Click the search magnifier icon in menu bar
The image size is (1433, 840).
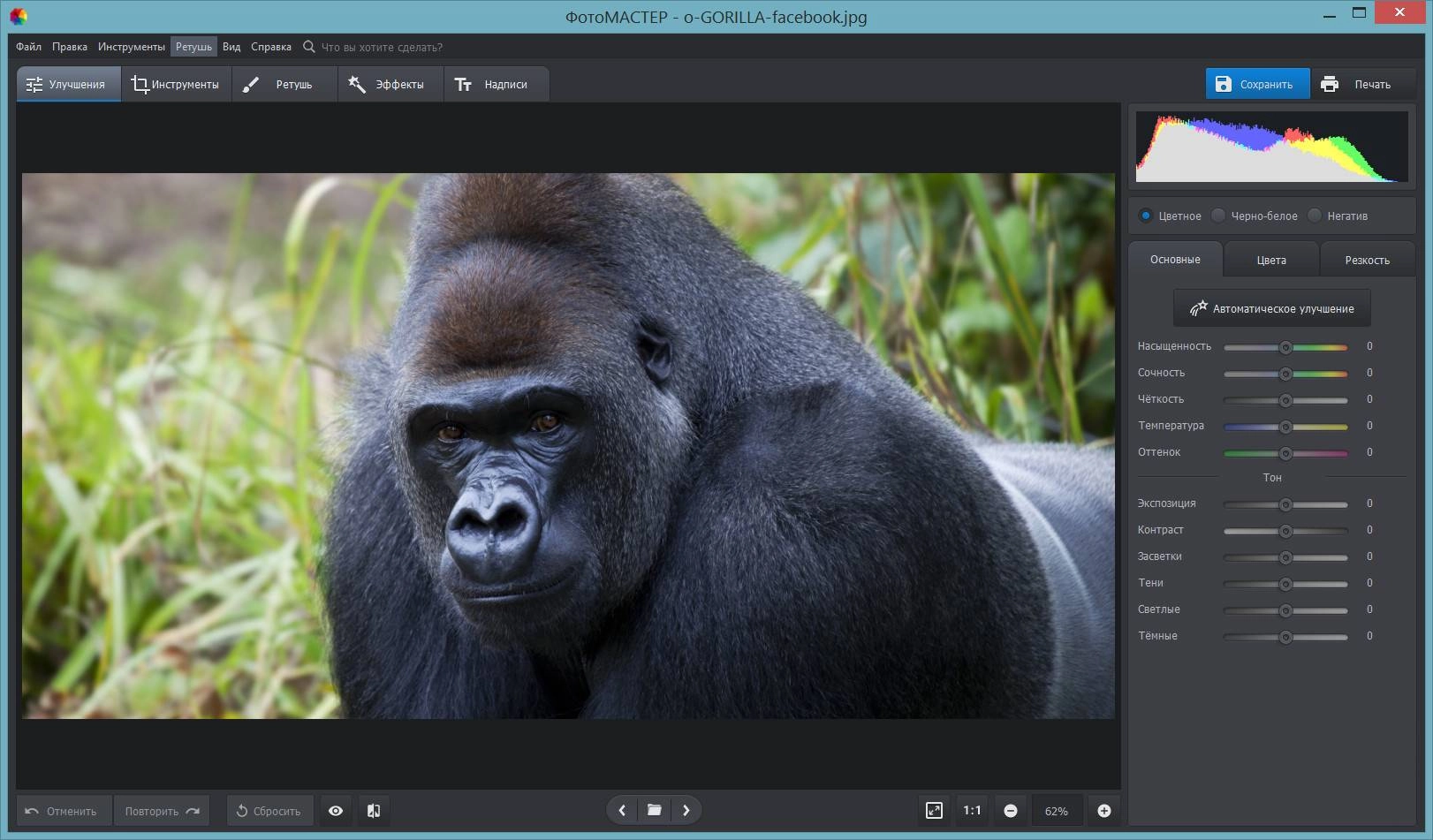(308, 47)
